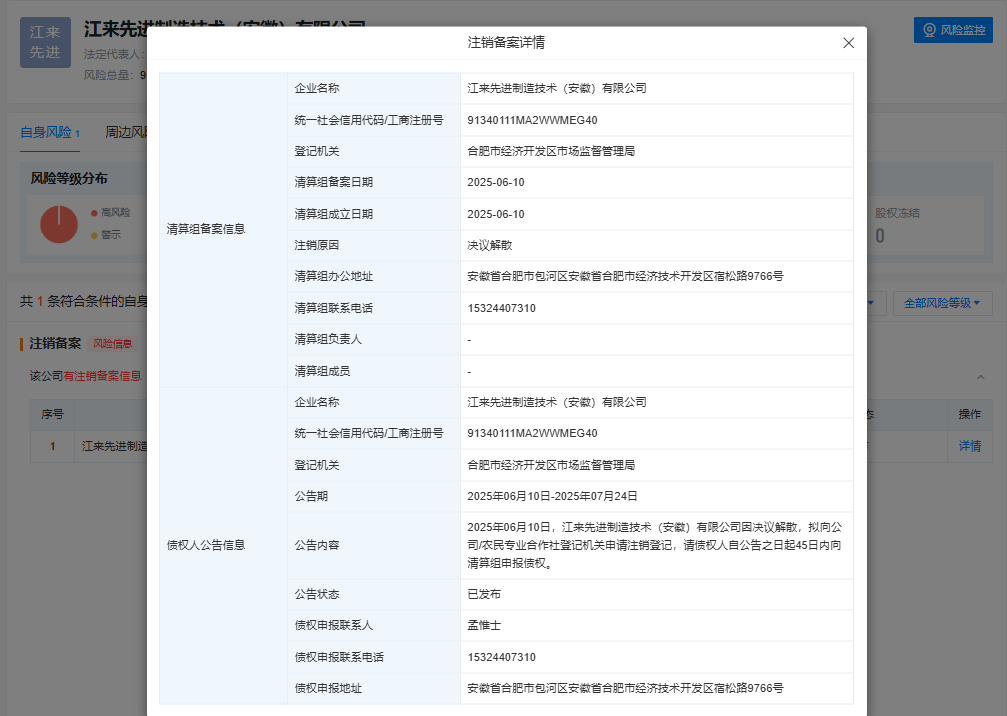This screenshot has width=1007, height=716.
Task: Click the 债权申报联系人 name 孟惟士
Action: [484, 625]
